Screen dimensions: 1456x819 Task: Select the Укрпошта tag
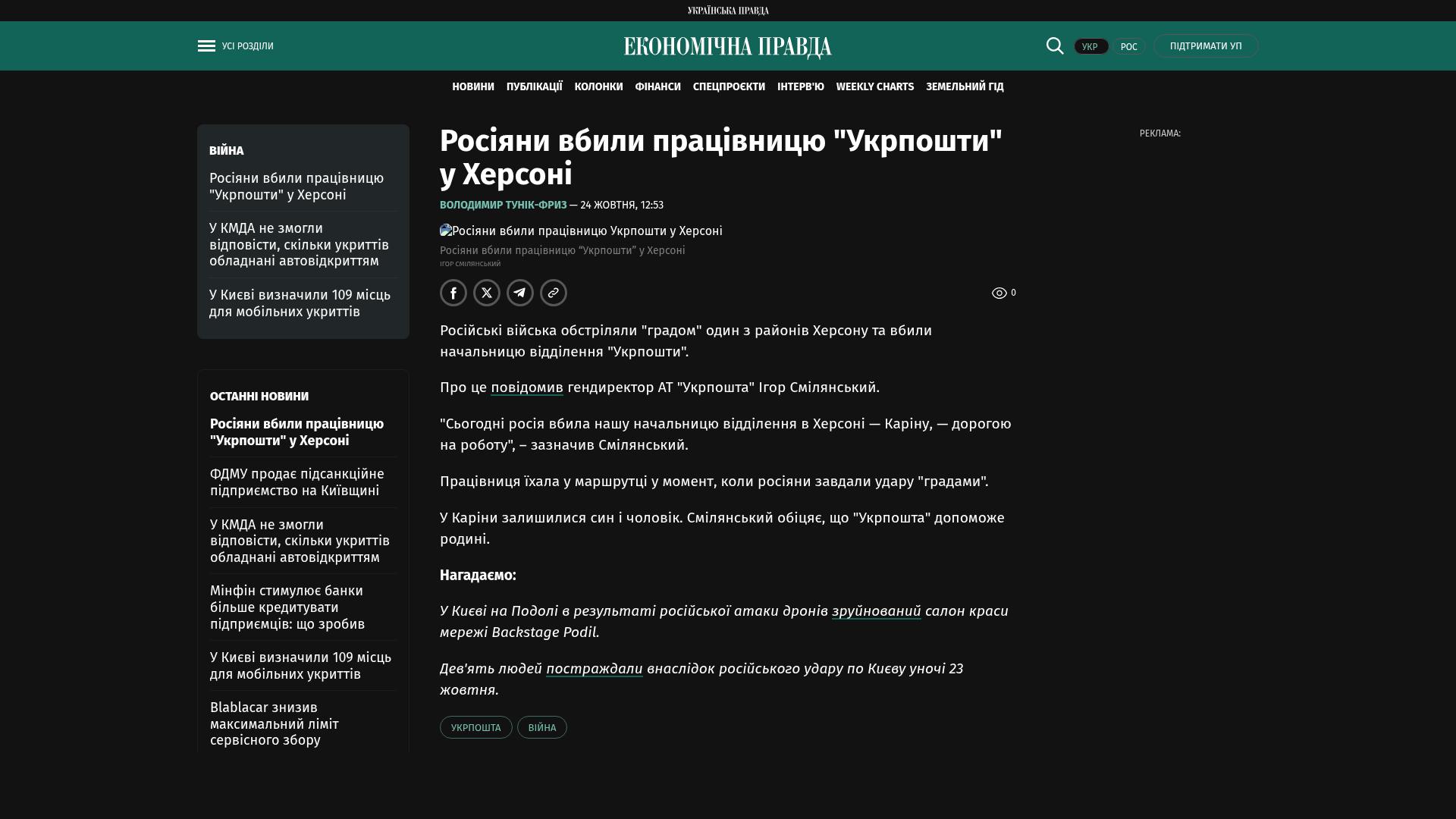[x=475, y=727]
